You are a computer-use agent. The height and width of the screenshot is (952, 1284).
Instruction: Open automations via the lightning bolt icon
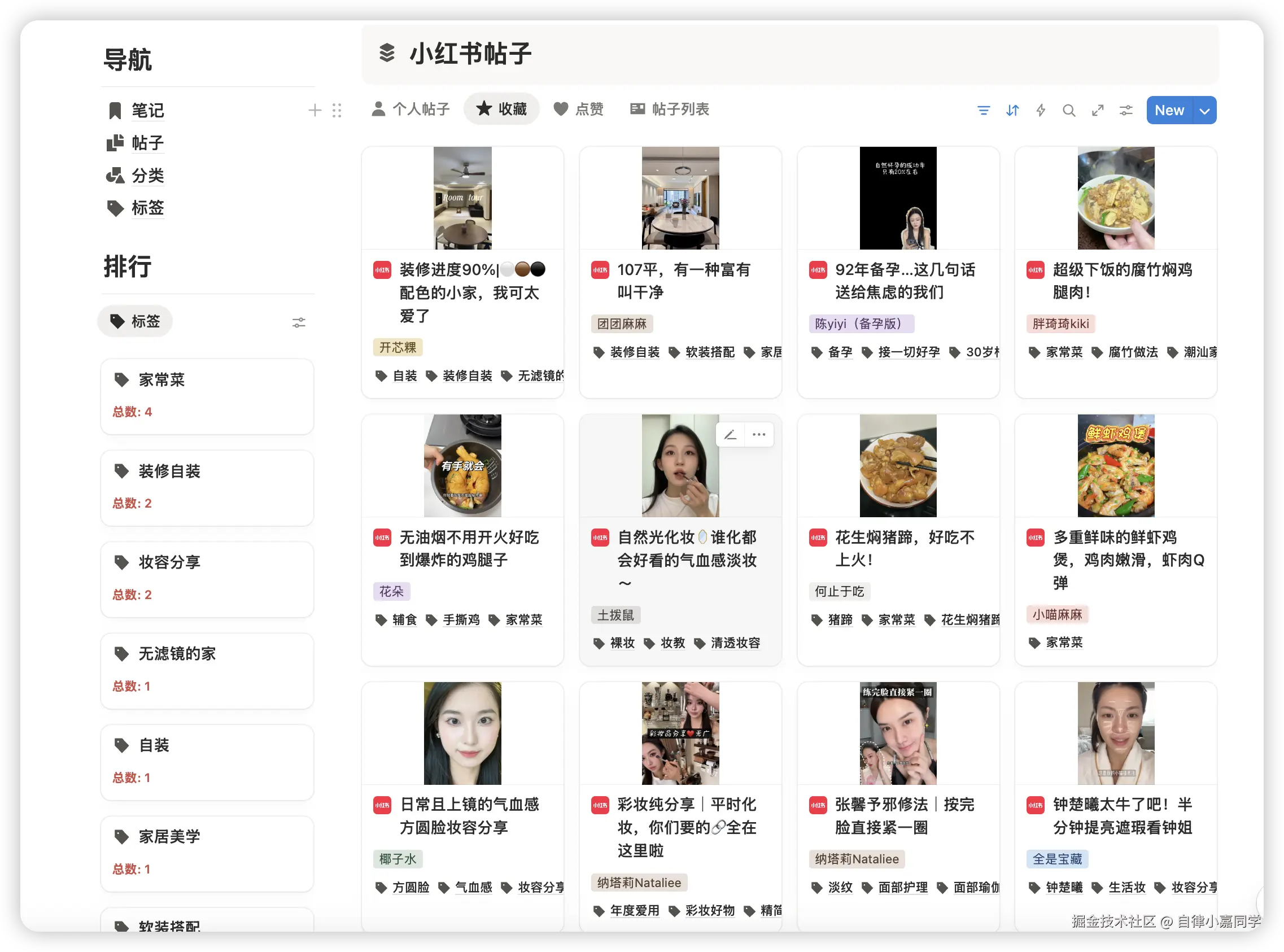tap(1040, 110)
